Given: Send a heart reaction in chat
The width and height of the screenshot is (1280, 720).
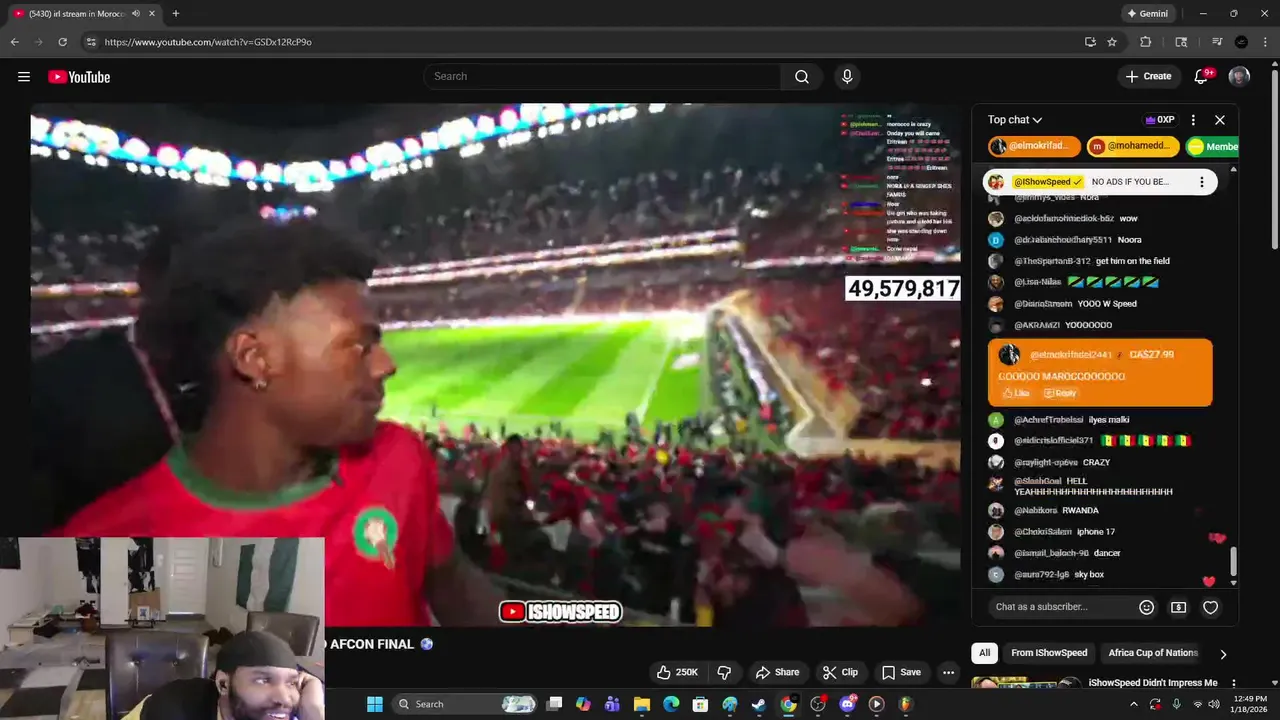Looking at the screenshot, I should pos(1210,607).
